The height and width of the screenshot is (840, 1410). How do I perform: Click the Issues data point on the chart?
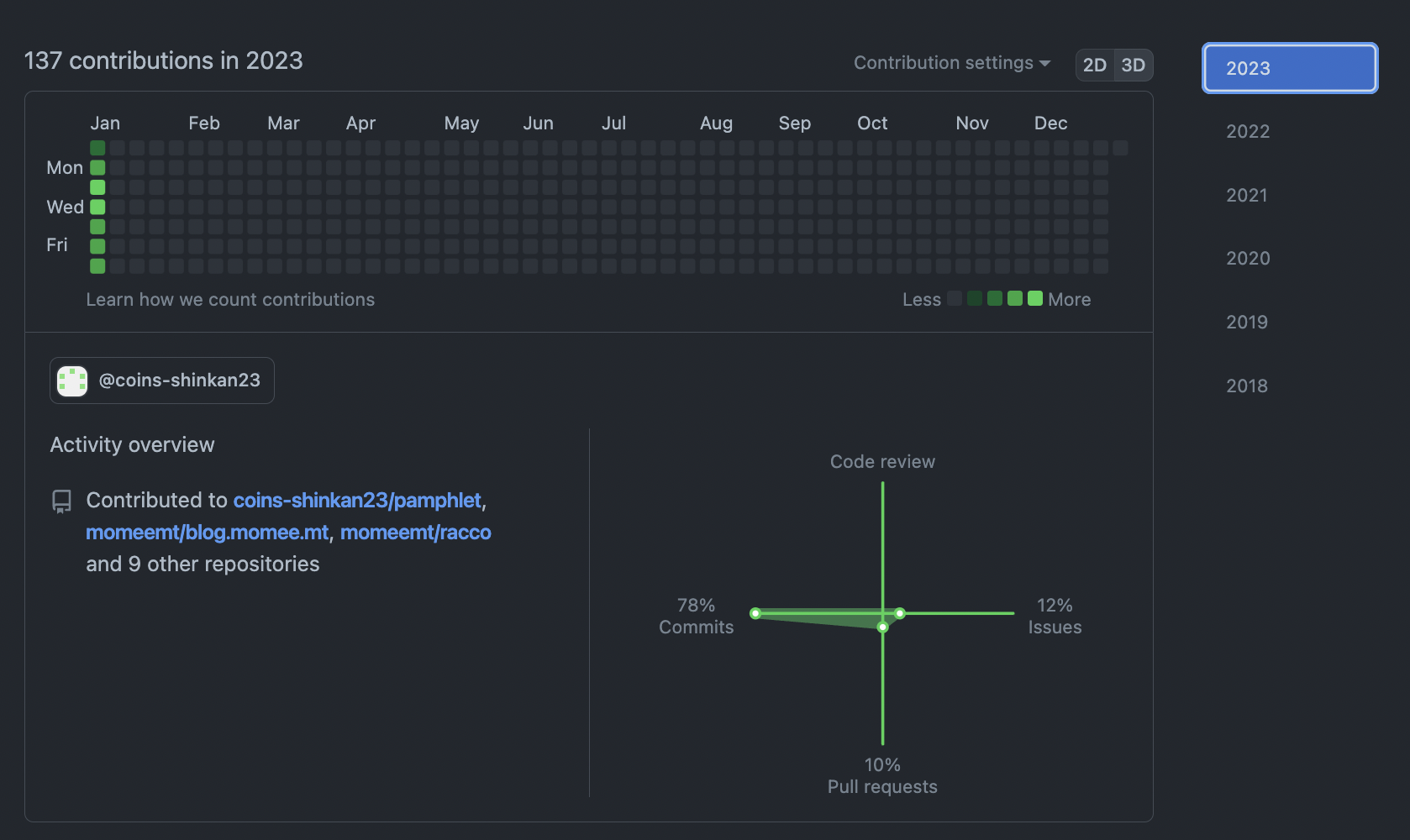click(x=900, y=613)
